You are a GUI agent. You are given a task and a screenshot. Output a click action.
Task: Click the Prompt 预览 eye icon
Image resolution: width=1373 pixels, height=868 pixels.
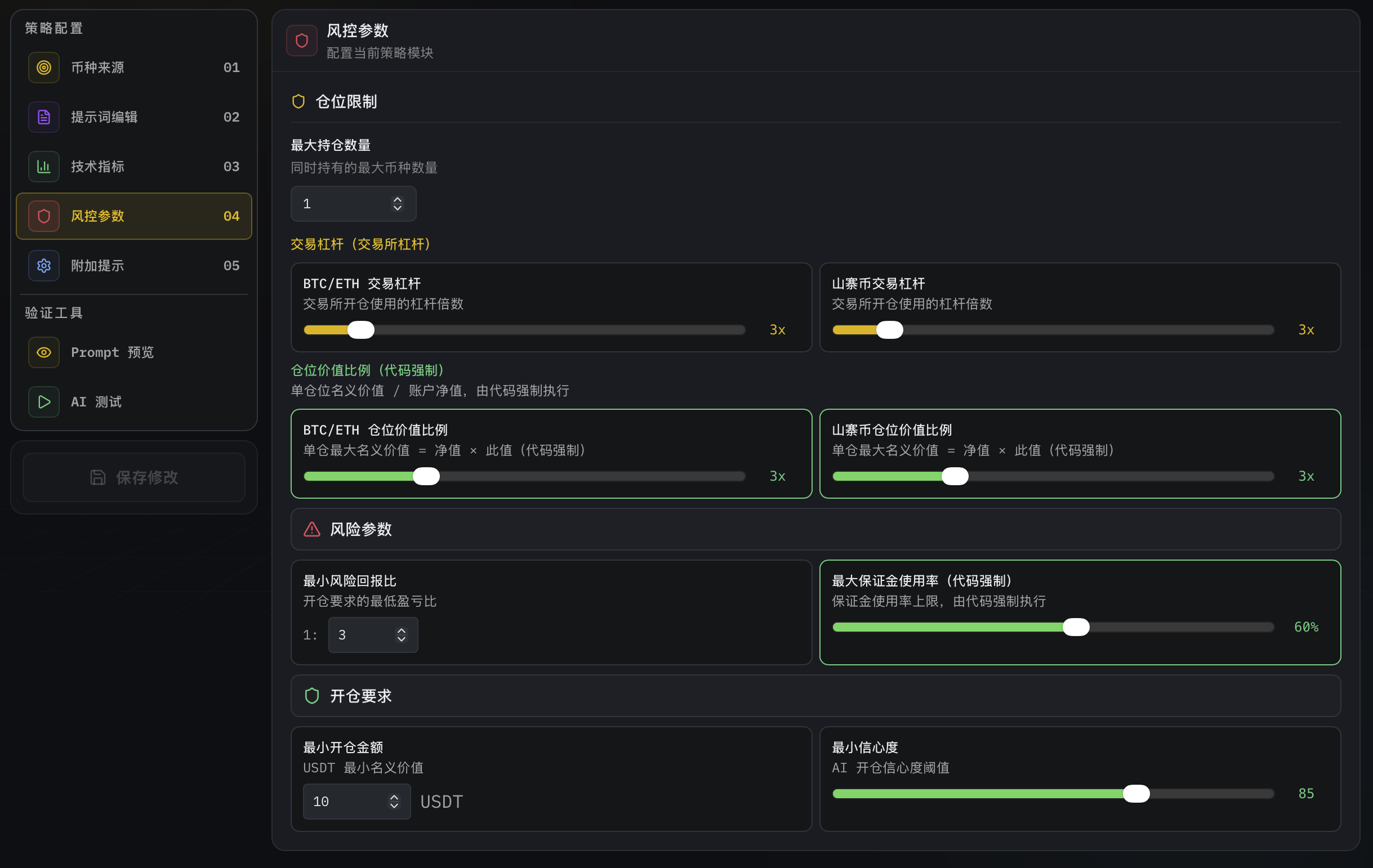pyautogui.click(x=44, y=353)
